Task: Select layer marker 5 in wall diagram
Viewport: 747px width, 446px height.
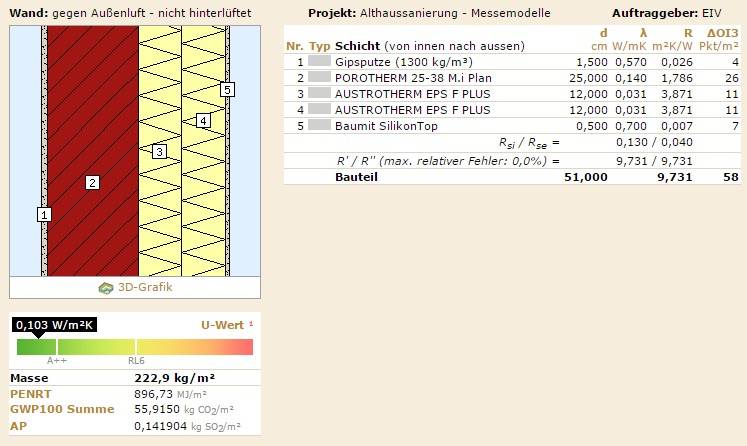Action: coord(227,90)
